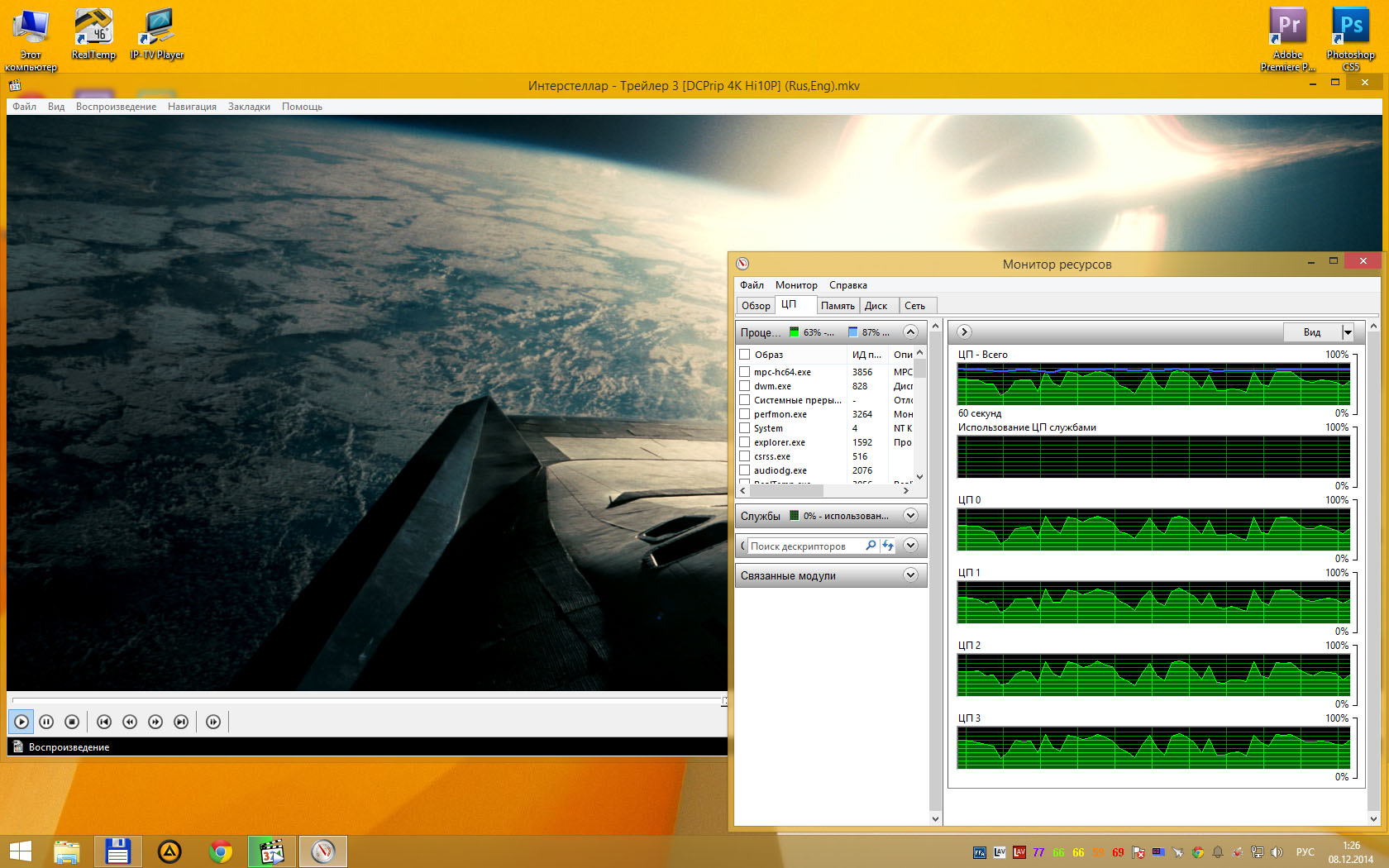Click the refresh icon in handle search

888,546
